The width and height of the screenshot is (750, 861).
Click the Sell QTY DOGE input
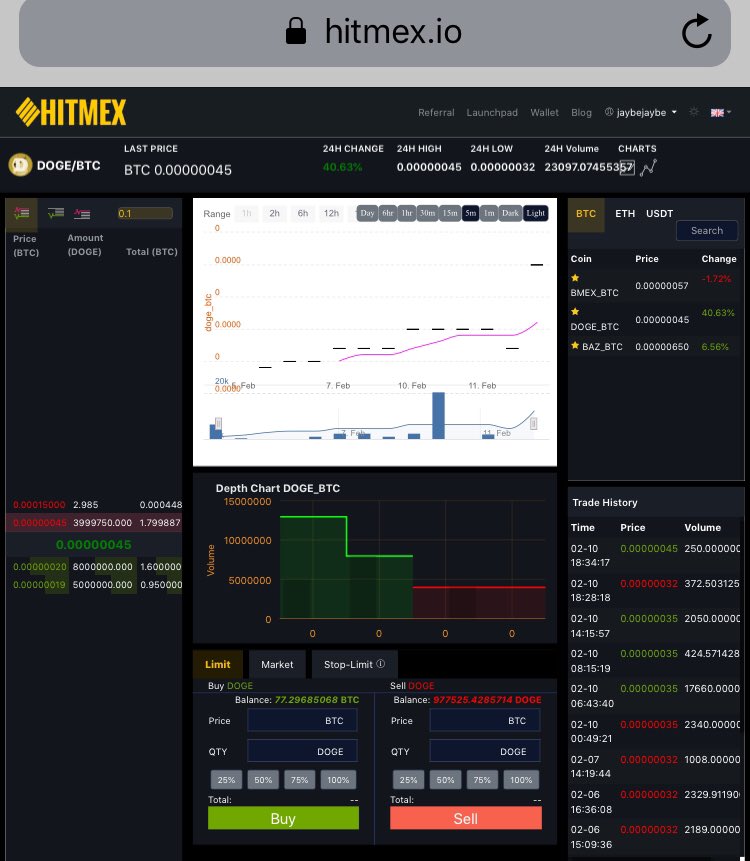click(485, 751)
